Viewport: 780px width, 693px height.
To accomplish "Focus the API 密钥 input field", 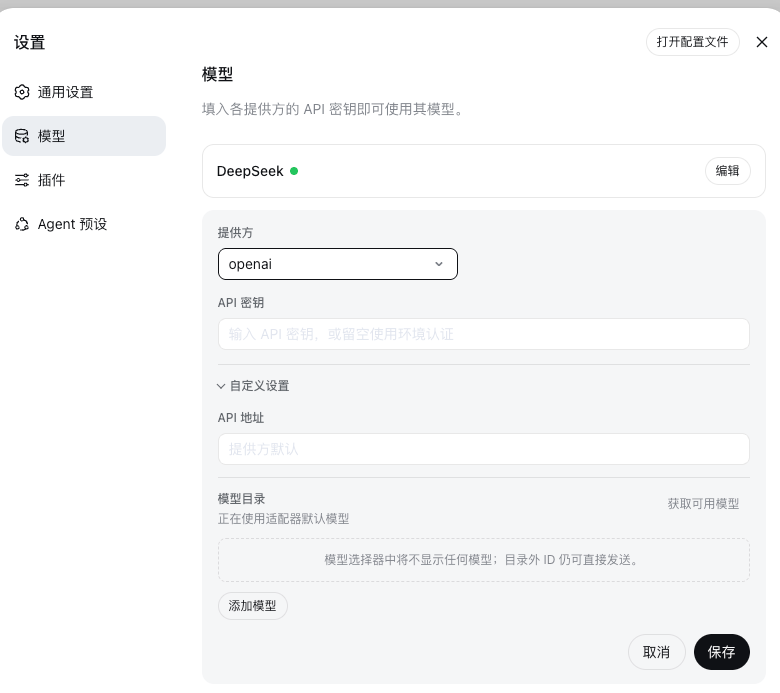I will pyautogui.click(x=484, y=334).
